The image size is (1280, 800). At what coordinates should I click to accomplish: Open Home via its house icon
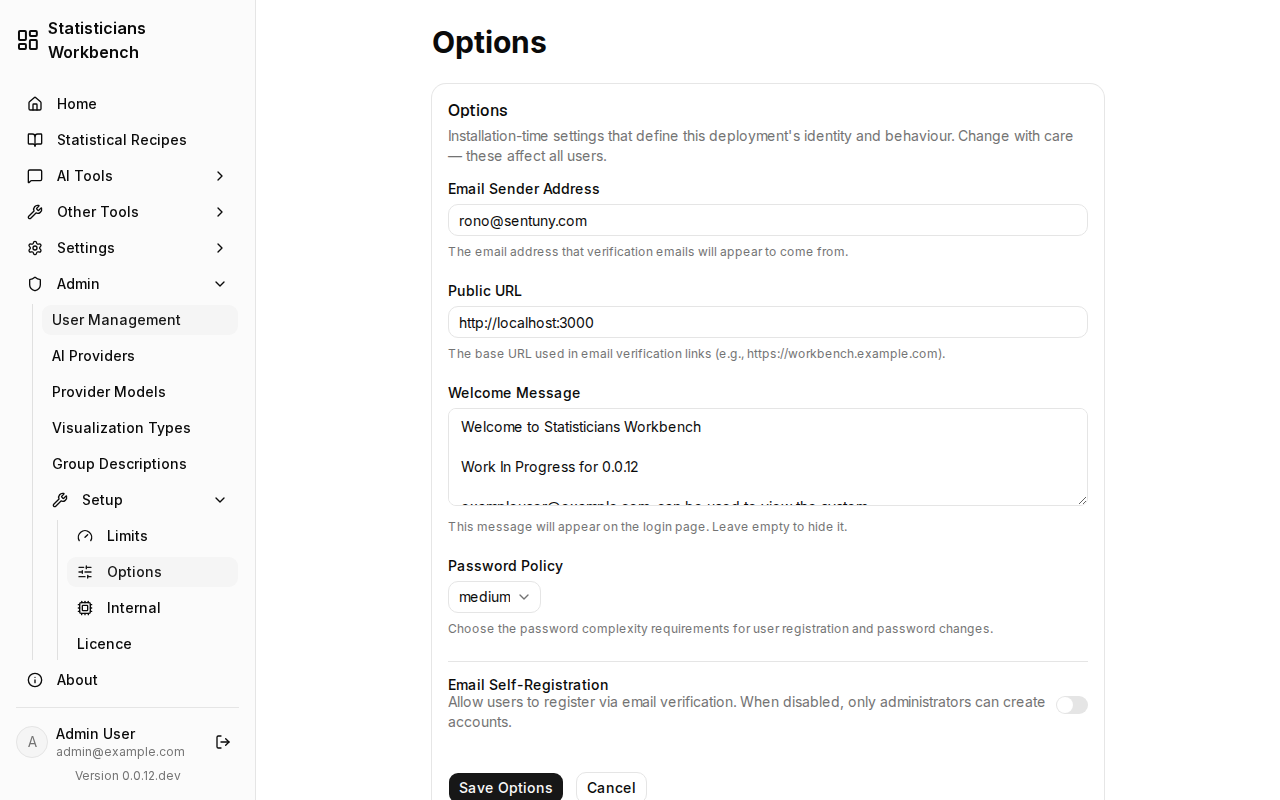[x=35, y=104]
